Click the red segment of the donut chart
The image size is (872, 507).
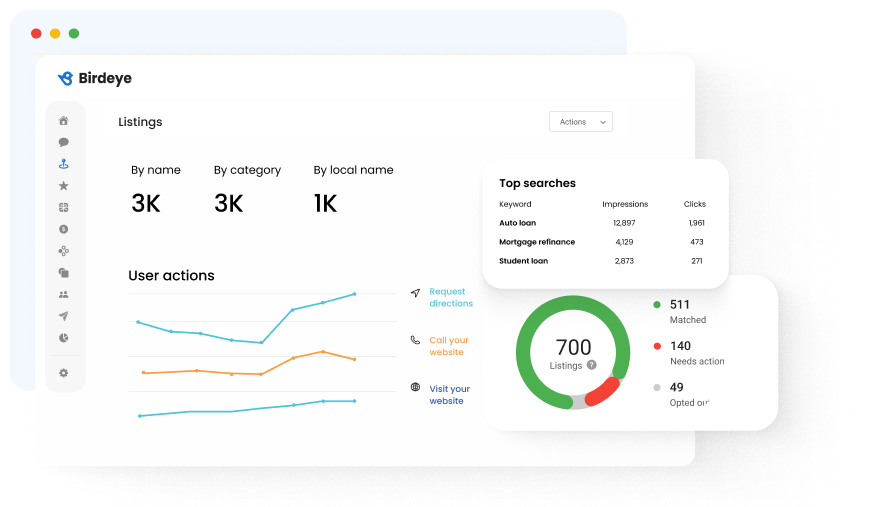click(x=604, y=391)
